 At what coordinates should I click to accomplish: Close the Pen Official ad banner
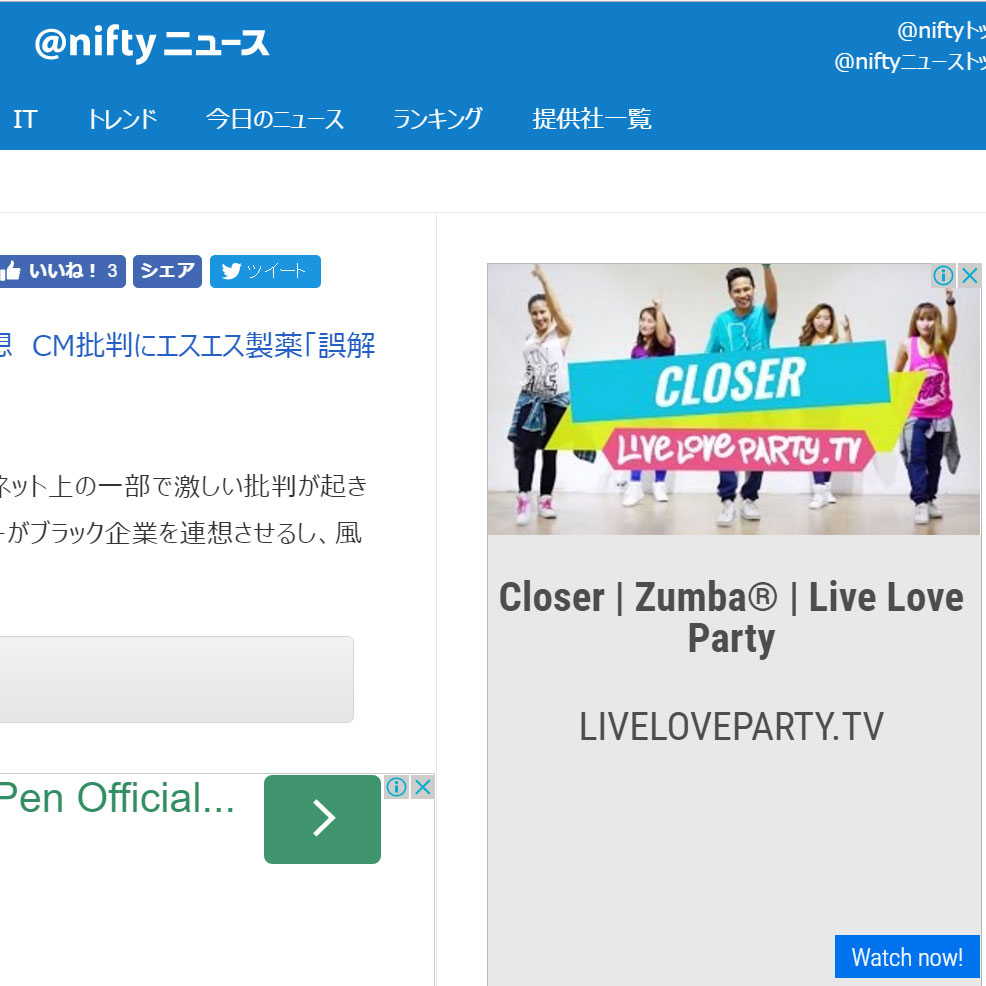coord(423,787)
